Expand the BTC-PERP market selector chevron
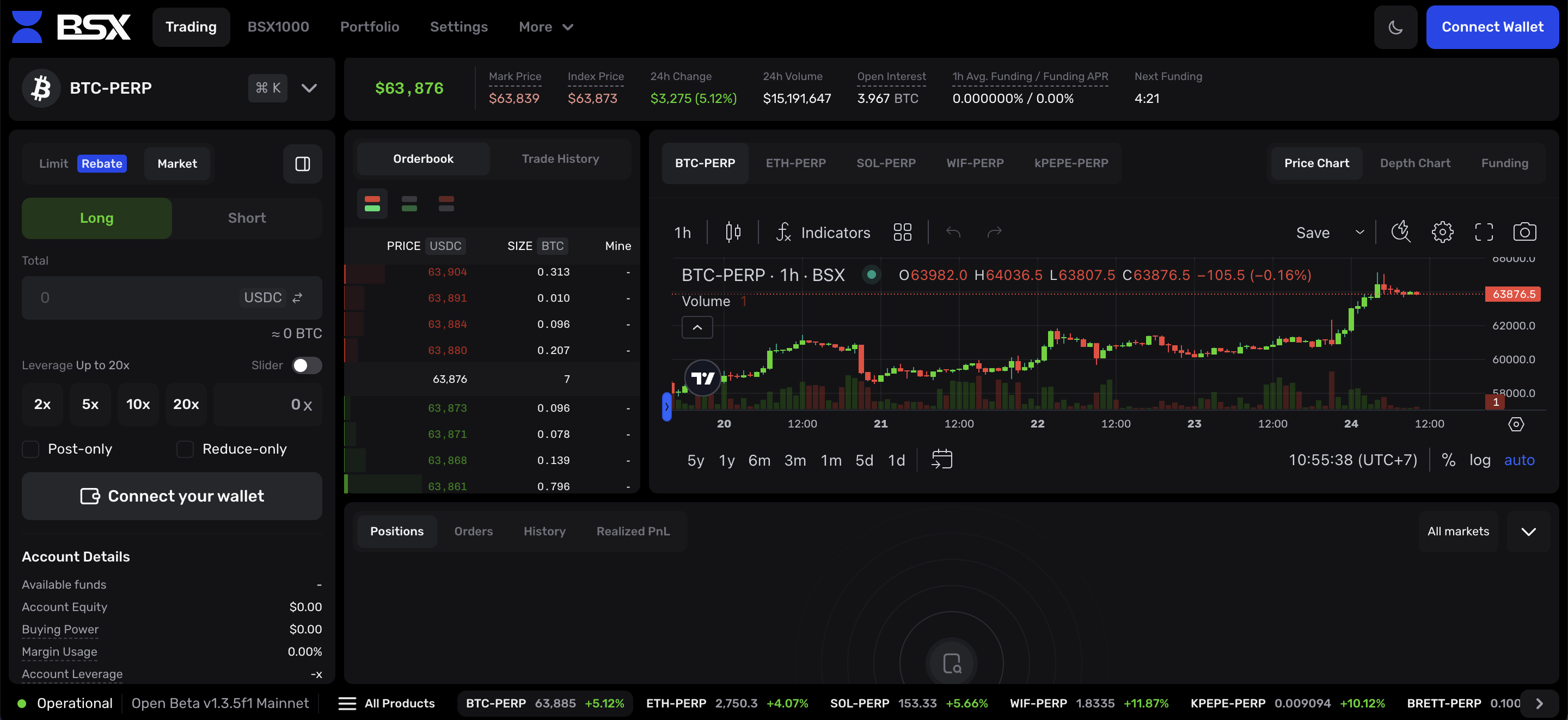 [x=309, y=88]
